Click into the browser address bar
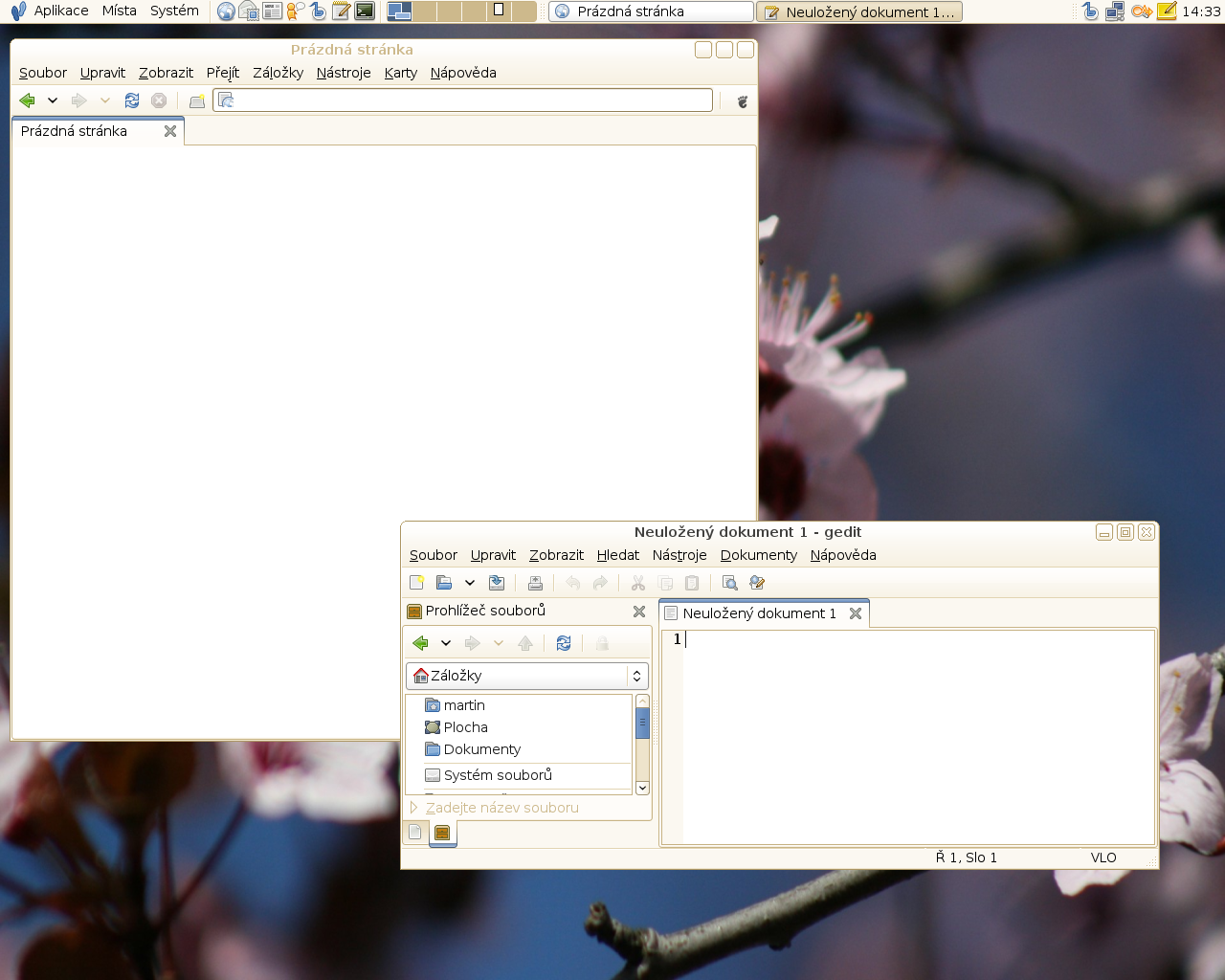This screenshot has height=980, width=1225. (x=469, y=100)
